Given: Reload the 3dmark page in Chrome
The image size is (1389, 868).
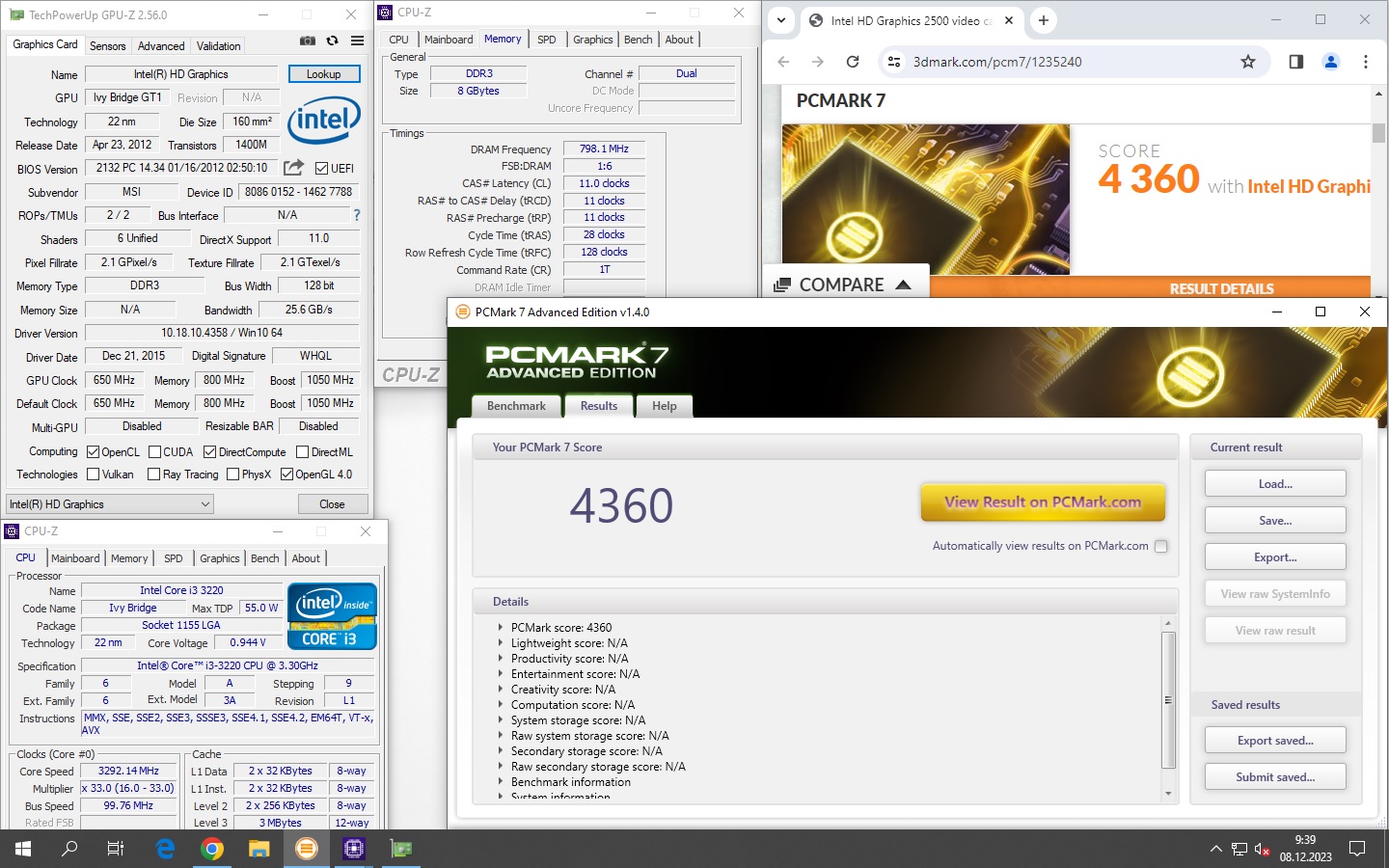Looking at the screenshot, I should (x=853, y=62).
